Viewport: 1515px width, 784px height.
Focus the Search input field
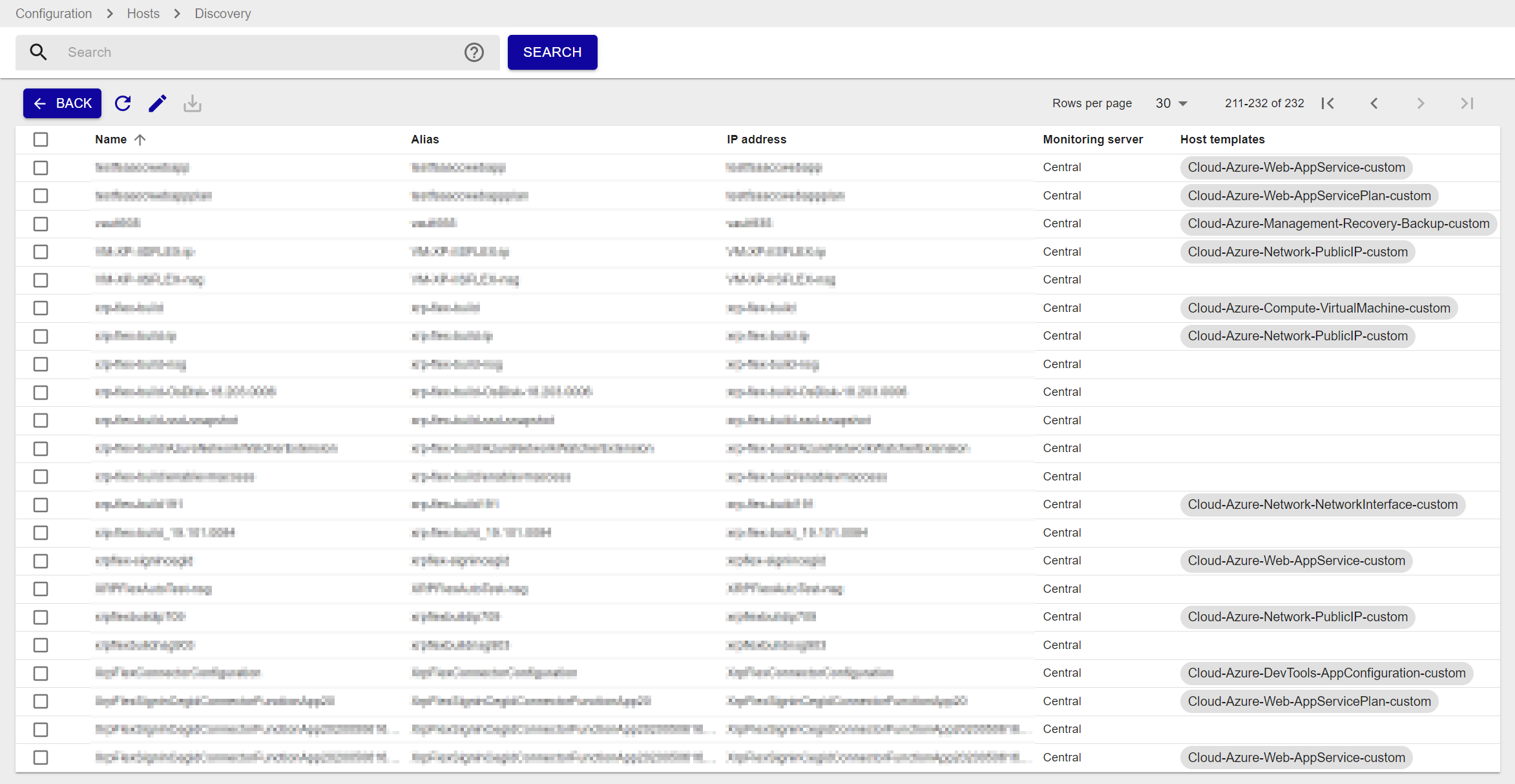click(258, 52)
